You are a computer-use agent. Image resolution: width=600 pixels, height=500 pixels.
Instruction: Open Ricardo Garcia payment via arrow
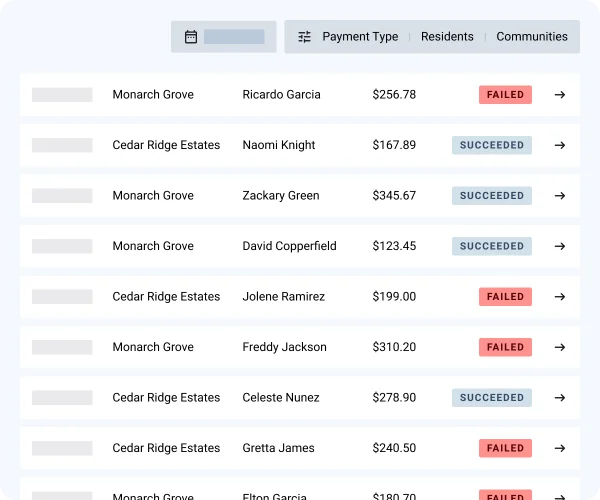[560, 95]
